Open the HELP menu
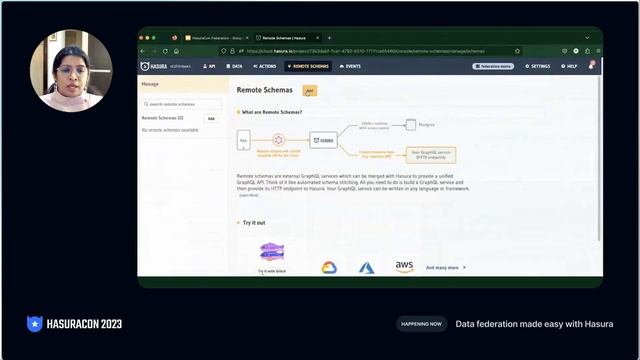This screenshot has height=360, width=640. point(569,66)
